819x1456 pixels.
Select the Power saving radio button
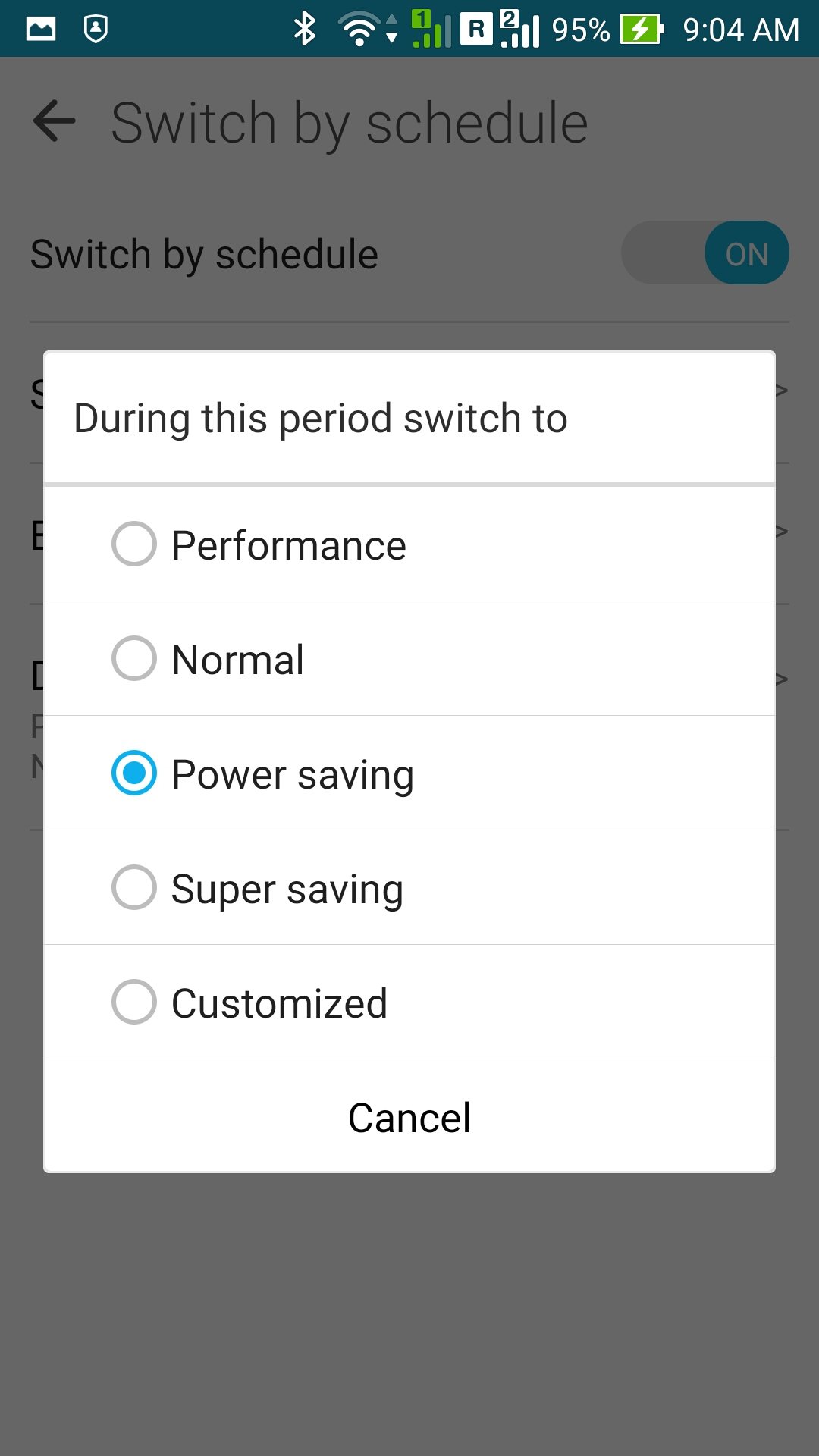(x=134, y=773)
